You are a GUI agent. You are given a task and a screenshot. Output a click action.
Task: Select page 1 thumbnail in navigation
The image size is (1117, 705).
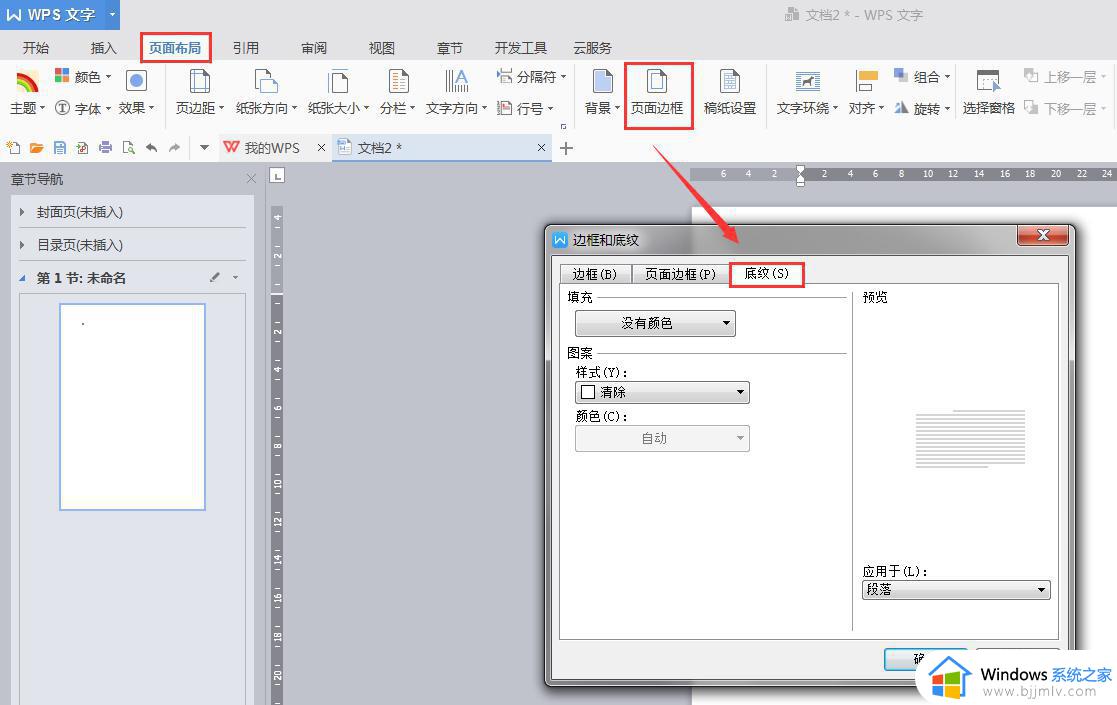[133, 407]
